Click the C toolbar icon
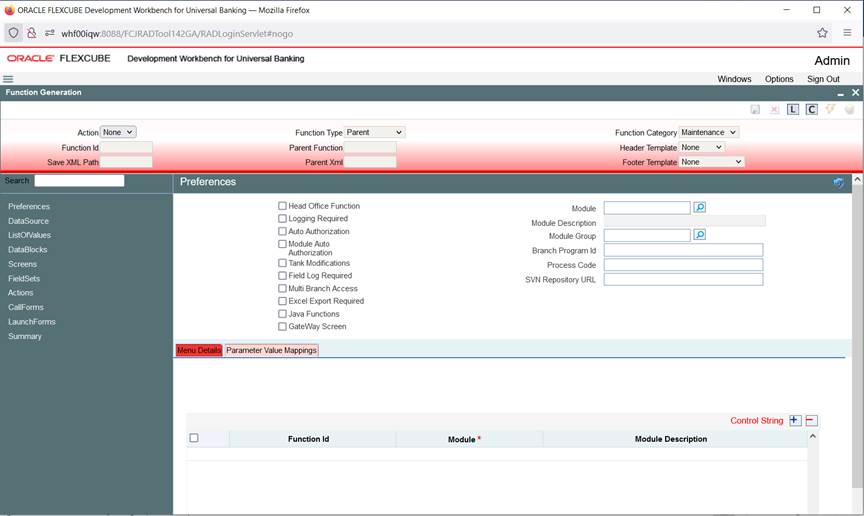 811,109
